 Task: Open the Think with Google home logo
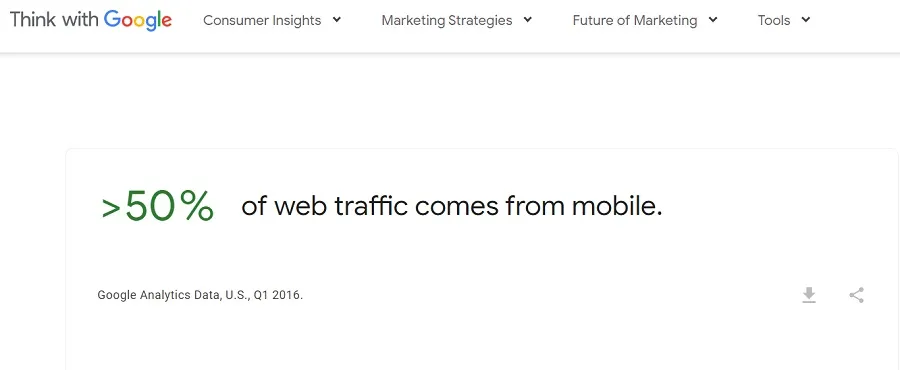(x=91, y=21)
